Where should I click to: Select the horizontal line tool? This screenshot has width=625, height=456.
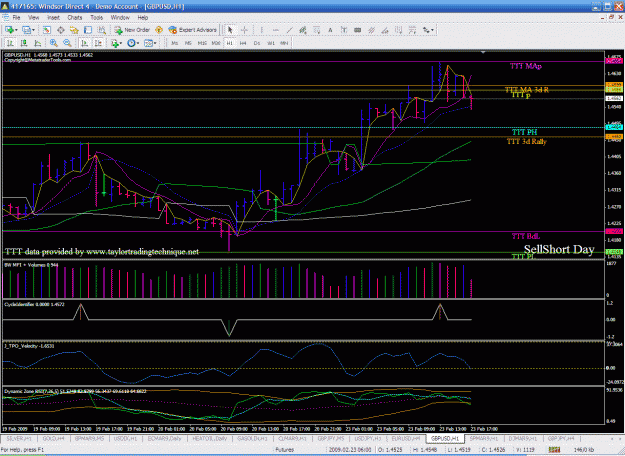(x=275, y=30)
